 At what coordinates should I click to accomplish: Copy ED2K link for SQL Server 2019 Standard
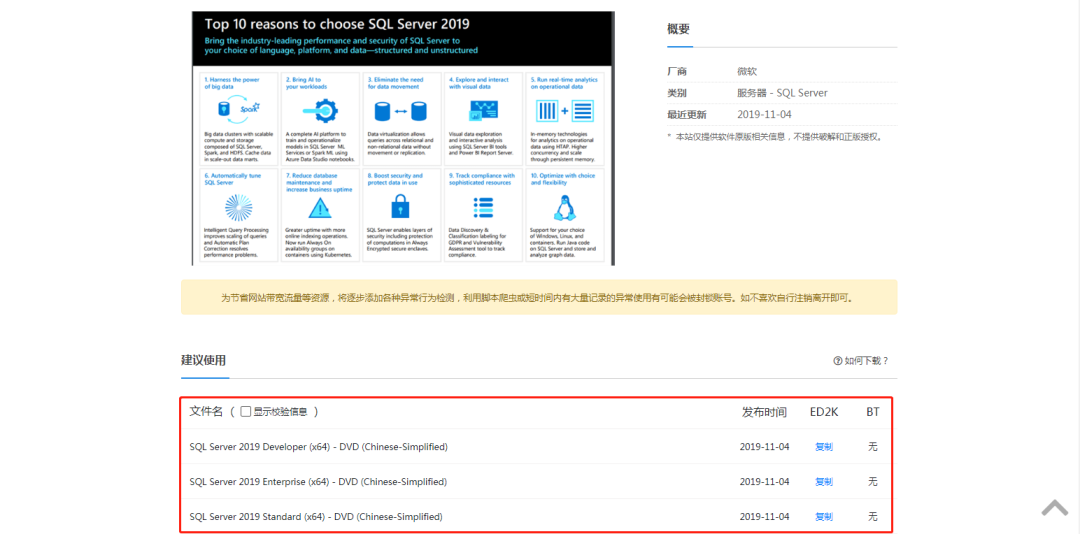click(824, 516)
